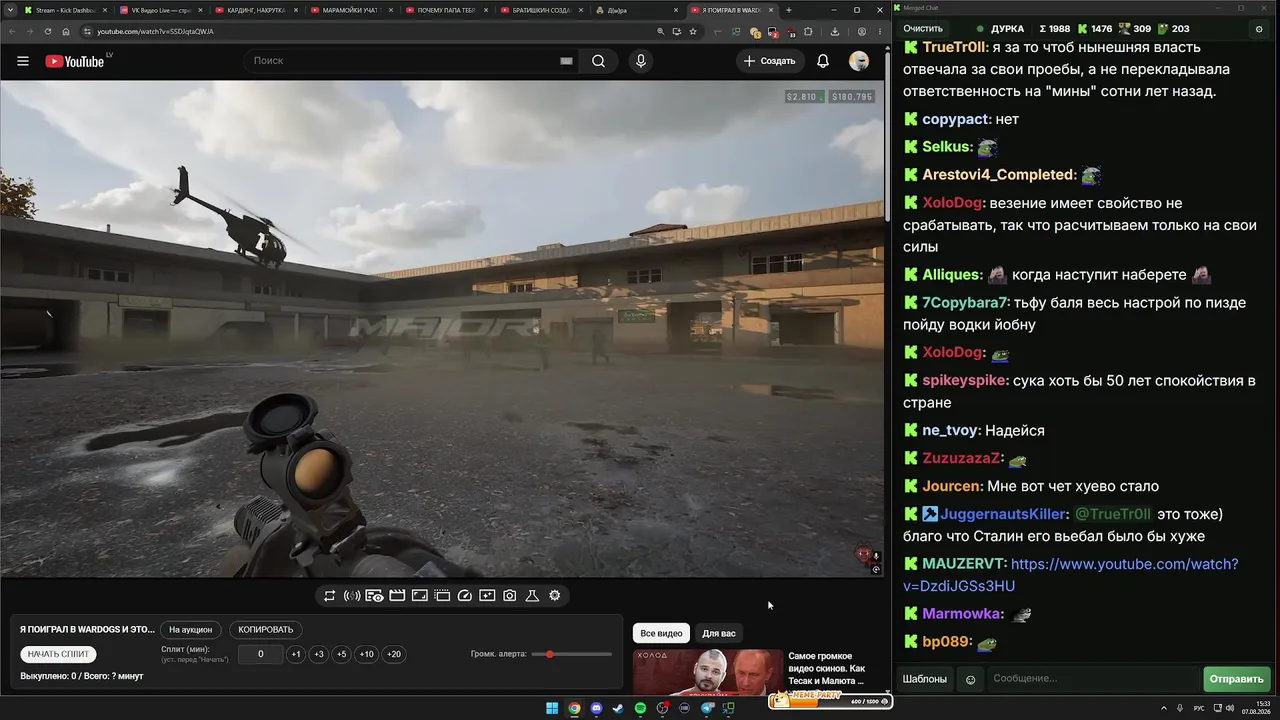Open the YouTube account avatar menu
This screenshot has width=1280, height=720.
click(859, 61)
